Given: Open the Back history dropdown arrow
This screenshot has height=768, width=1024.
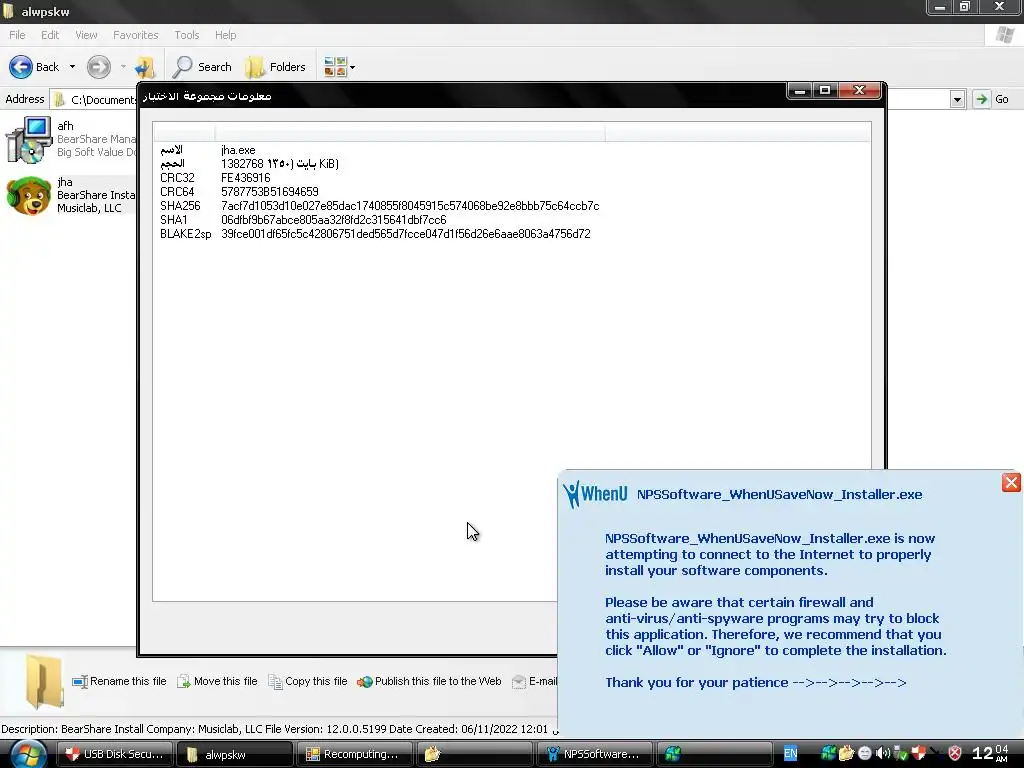Looking at the screenshot, I should click(x=72, y=67).
